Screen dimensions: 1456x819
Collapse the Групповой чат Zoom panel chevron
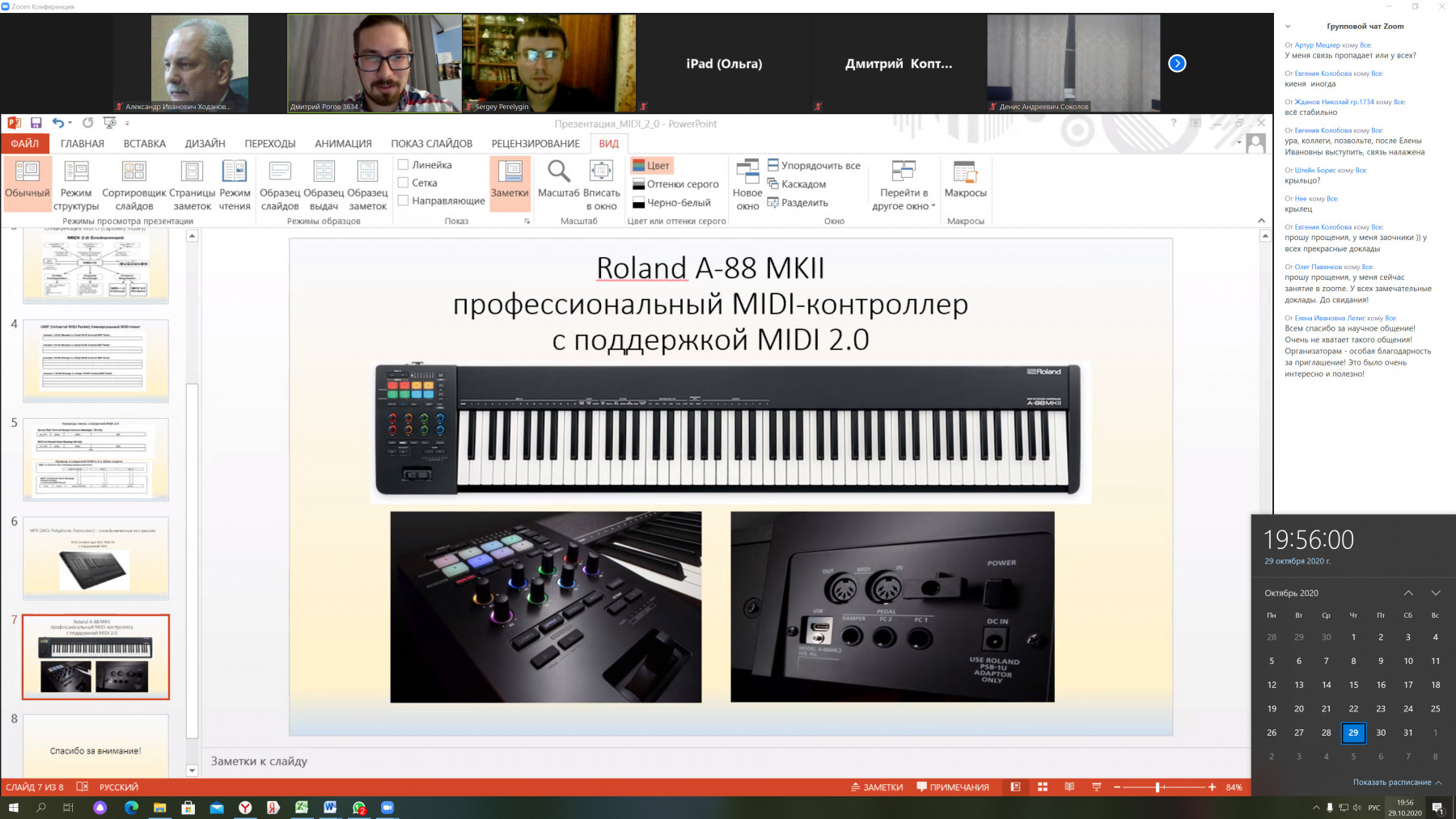[1288, 26]
